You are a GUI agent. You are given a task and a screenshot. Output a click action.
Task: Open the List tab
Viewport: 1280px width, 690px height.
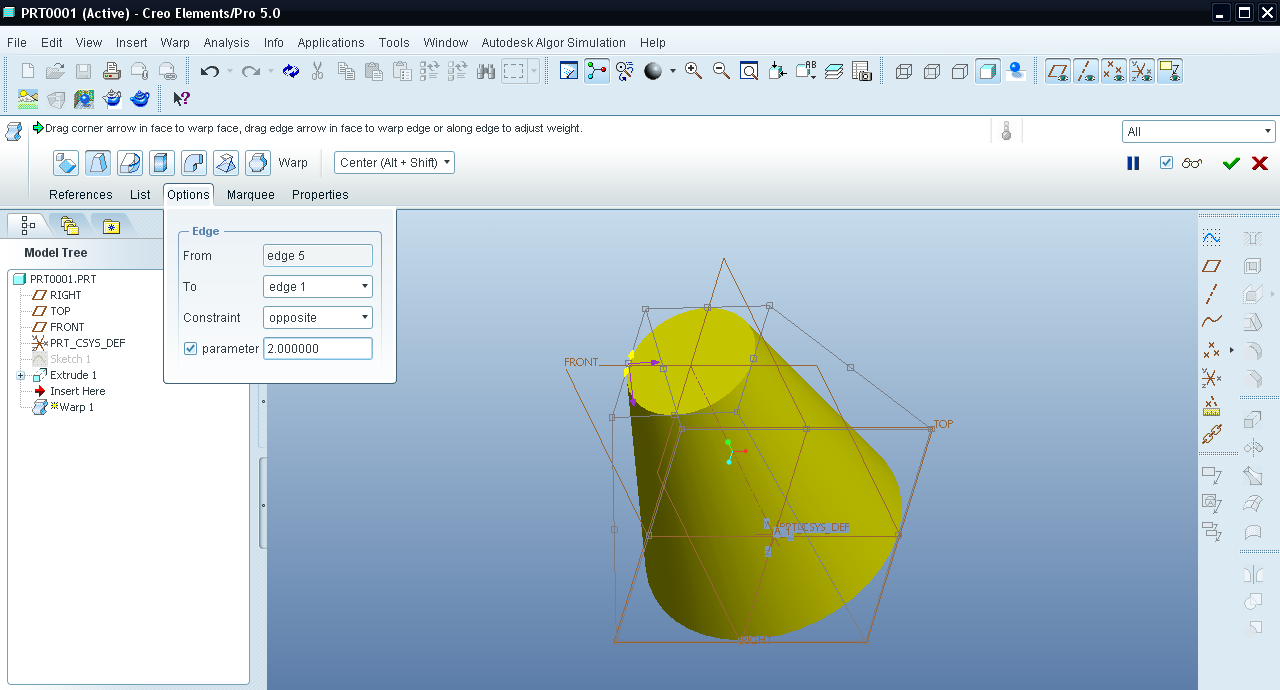point(140,195)
